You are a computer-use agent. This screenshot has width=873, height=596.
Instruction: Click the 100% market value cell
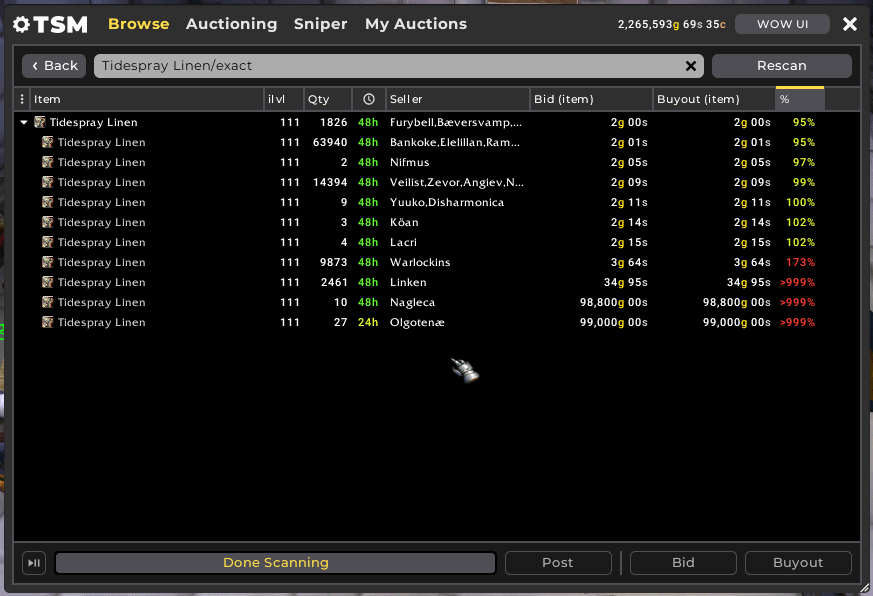(x=800, y=202)
